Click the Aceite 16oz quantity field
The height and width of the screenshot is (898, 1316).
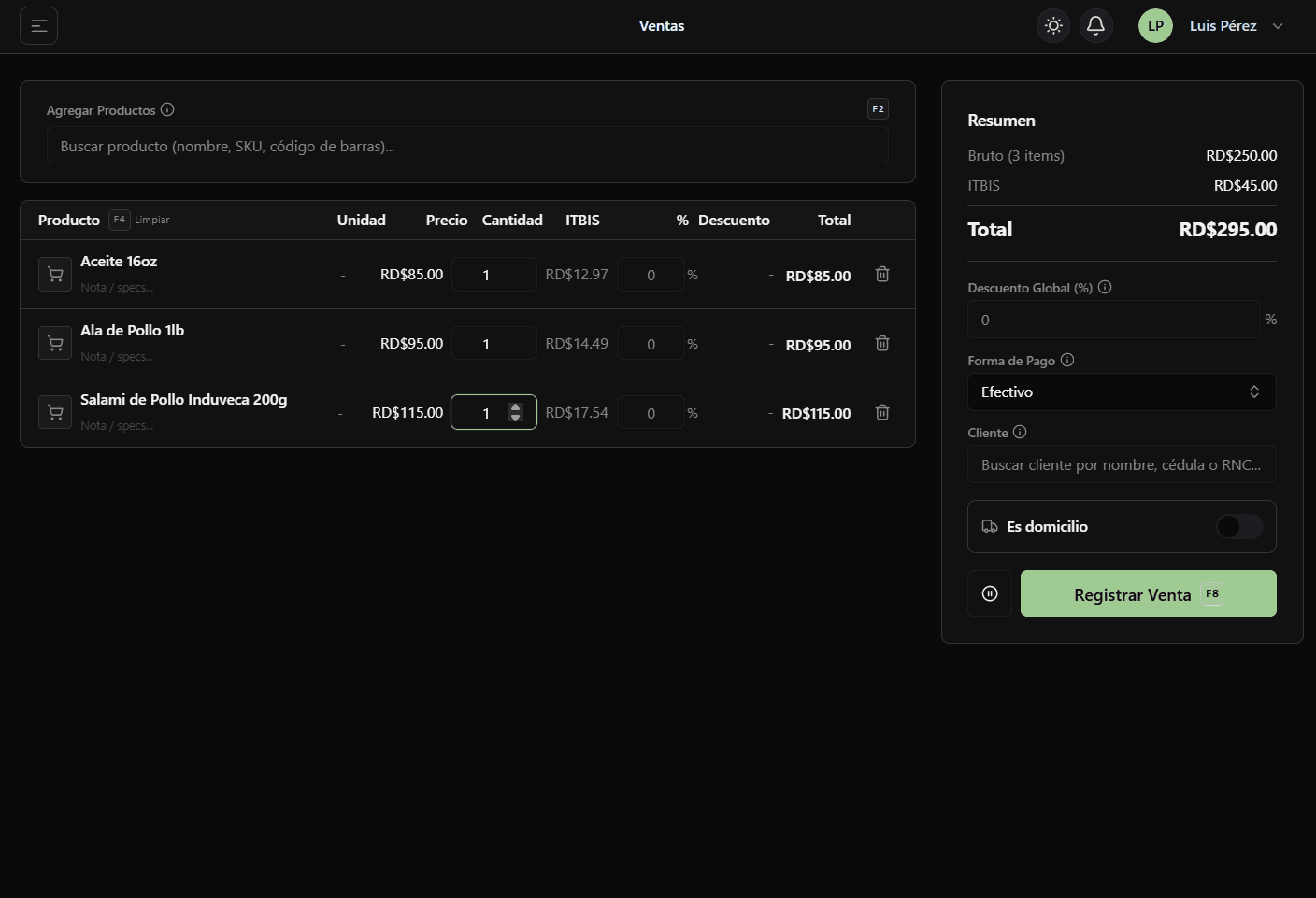493,275
